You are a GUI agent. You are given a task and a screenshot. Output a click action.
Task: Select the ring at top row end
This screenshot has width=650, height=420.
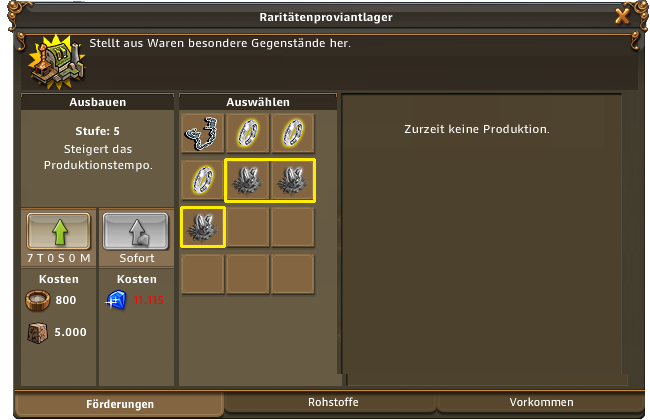tap(293, 134)
